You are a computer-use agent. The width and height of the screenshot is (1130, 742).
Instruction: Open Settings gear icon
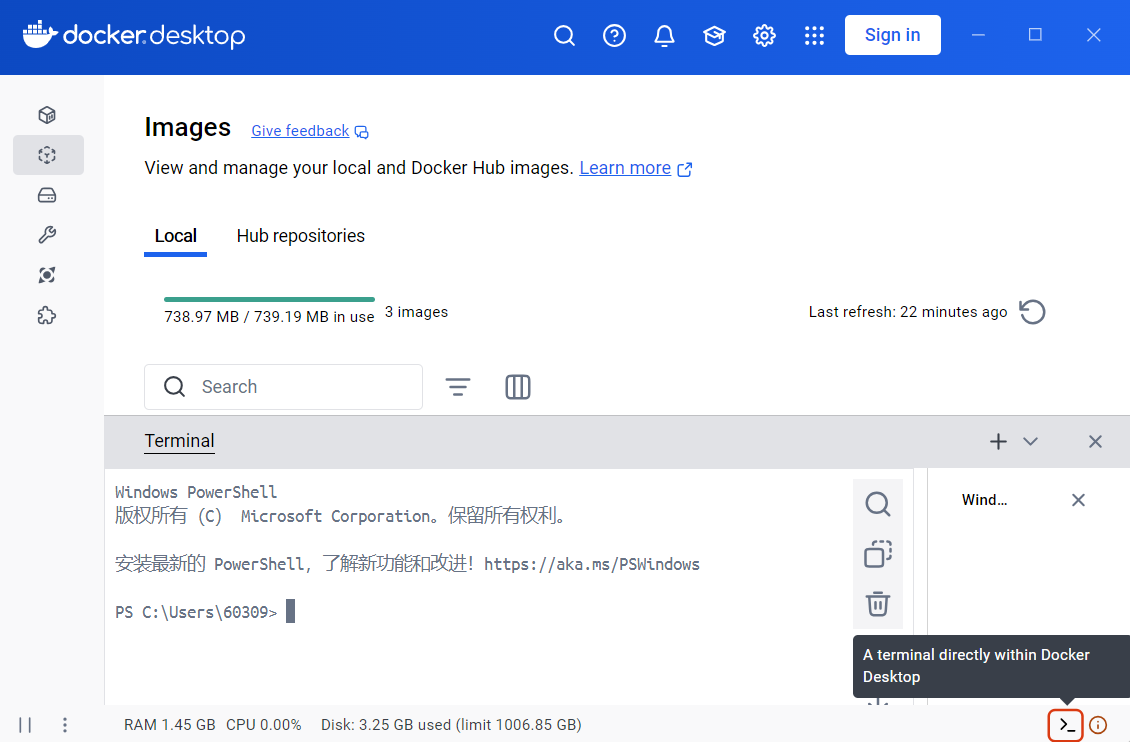click(x=764, y=35)
